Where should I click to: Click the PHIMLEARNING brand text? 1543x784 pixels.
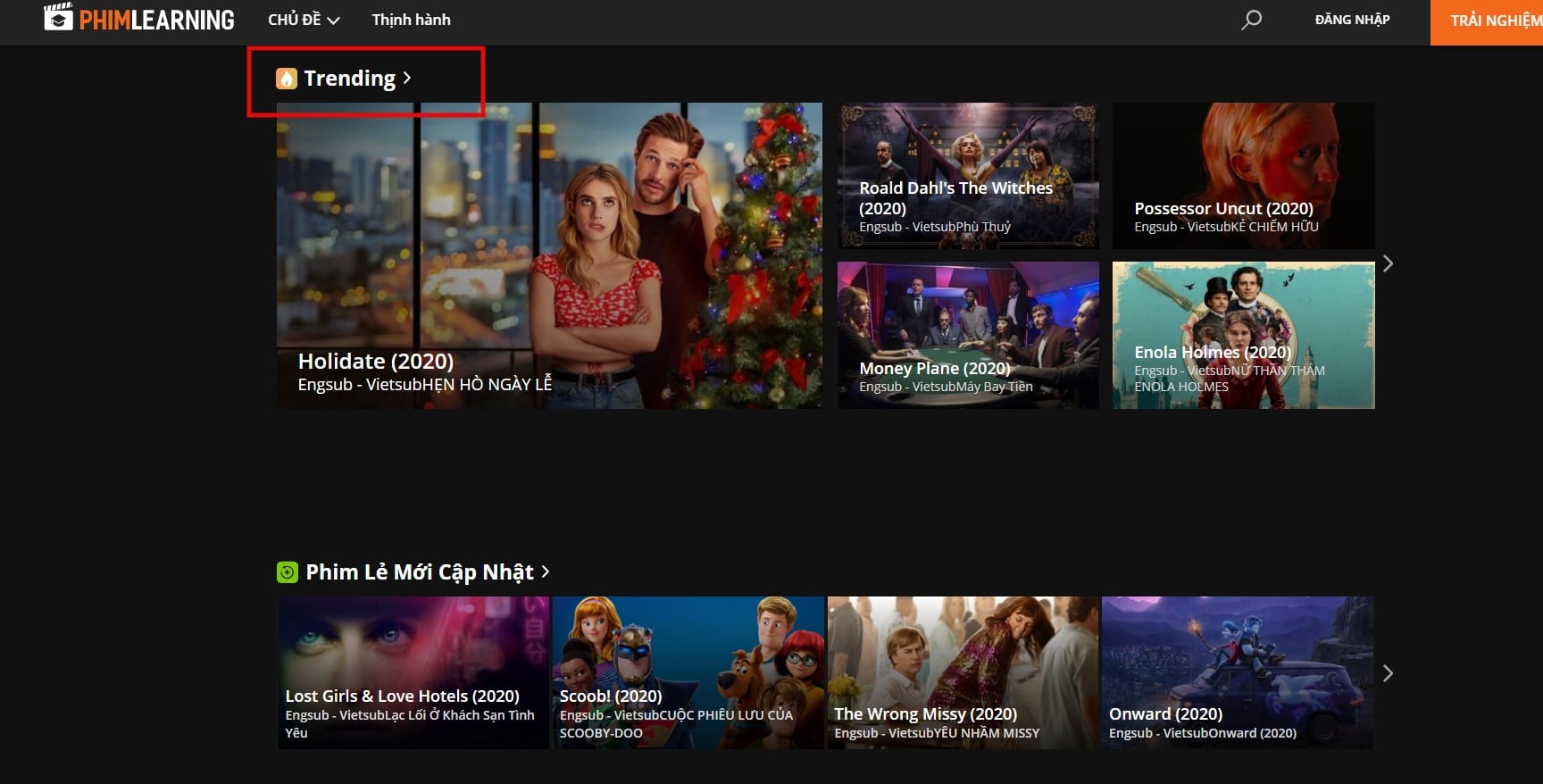156,20
